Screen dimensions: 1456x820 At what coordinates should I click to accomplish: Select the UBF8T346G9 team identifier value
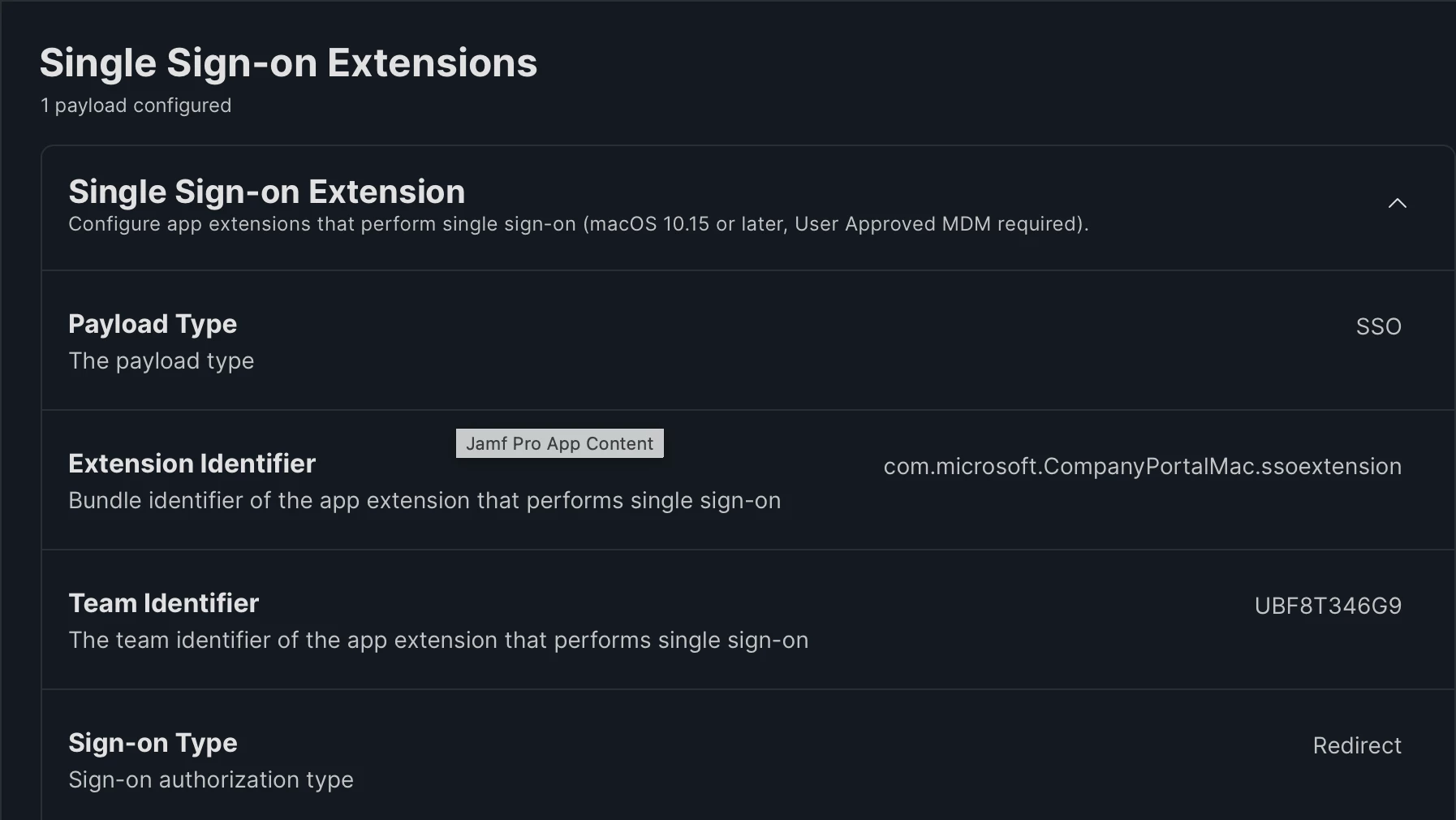(1328, 606)
